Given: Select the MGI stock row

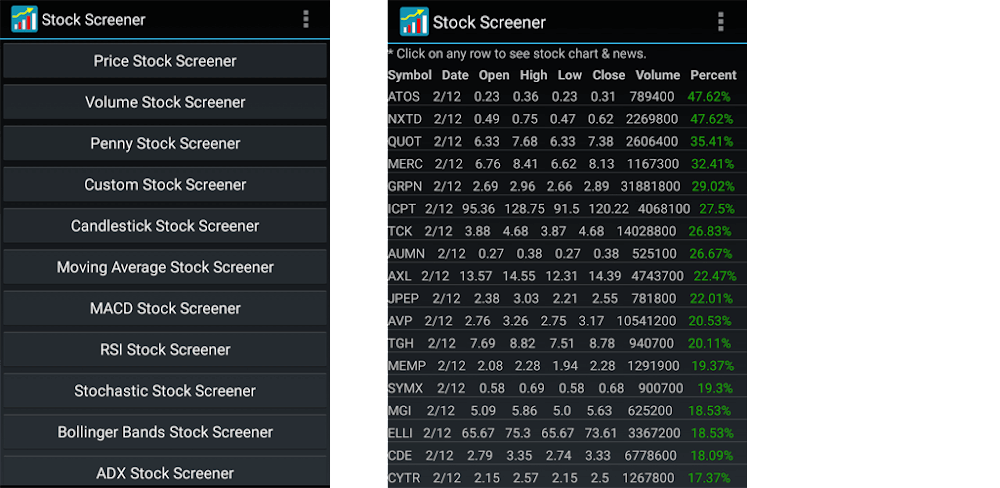Looking at the screenshot, I should 567,410.
